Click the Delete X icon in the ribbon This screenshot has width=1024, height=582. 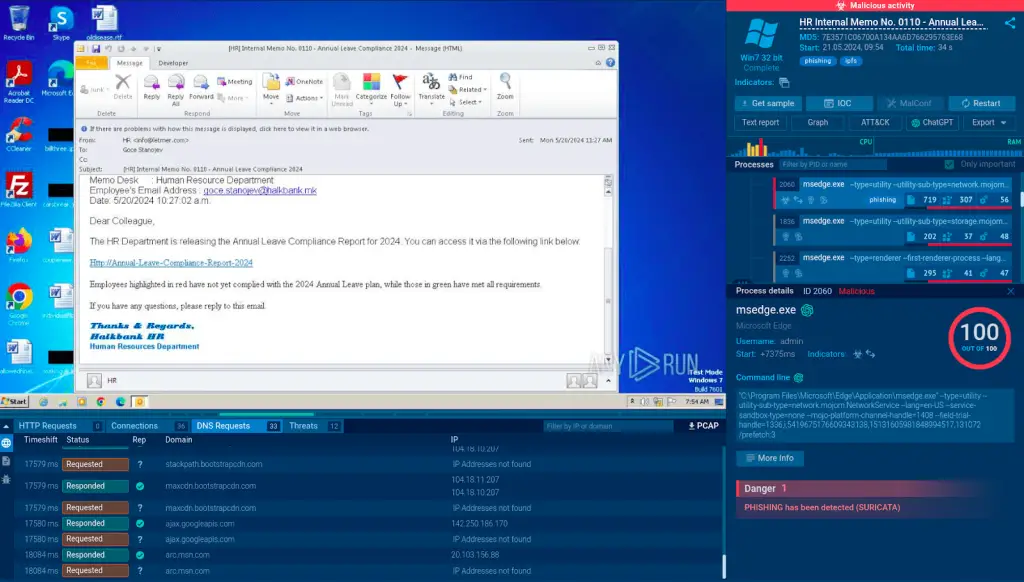click(x=123, y=87)
